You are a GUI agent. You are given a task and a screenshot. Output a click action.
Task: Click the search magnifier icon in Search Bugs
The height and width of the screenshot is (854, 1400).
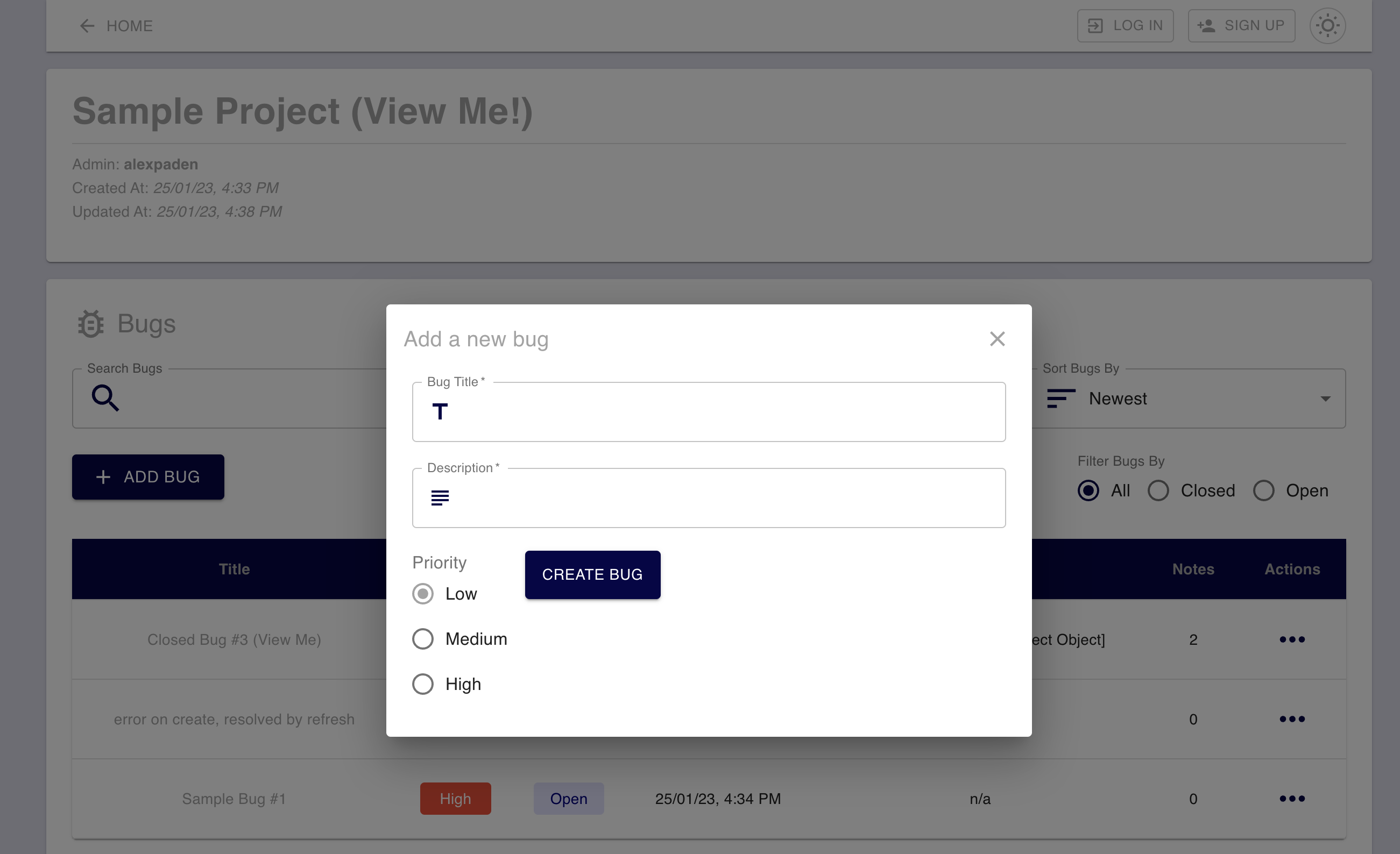coord(105,397)
